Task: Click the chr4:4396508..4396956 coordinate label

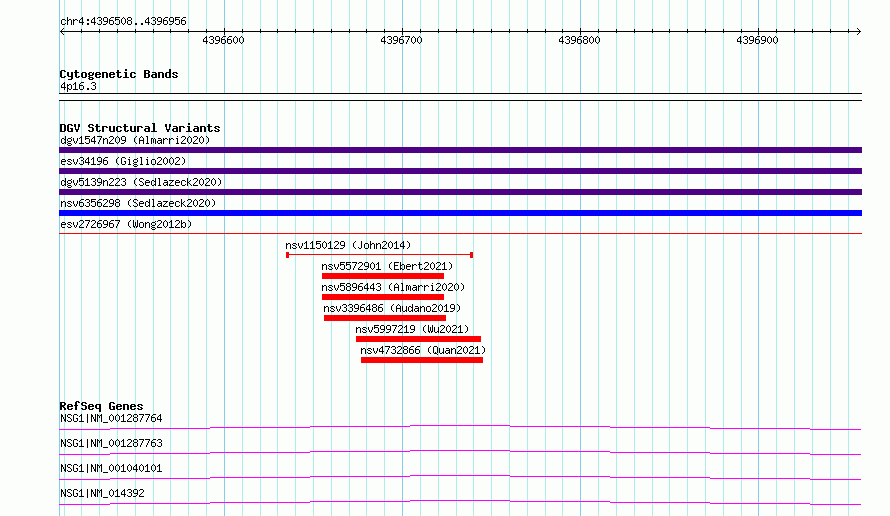Action: click(x=123, y=21)
